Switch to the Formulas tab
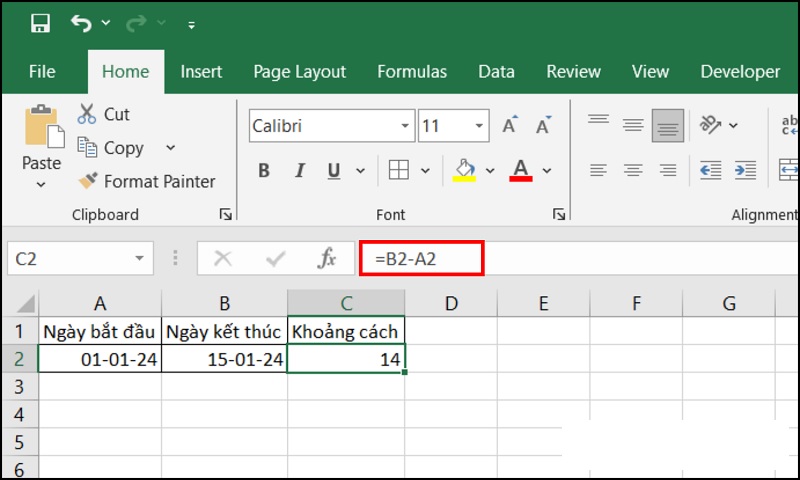 point(412,71)
